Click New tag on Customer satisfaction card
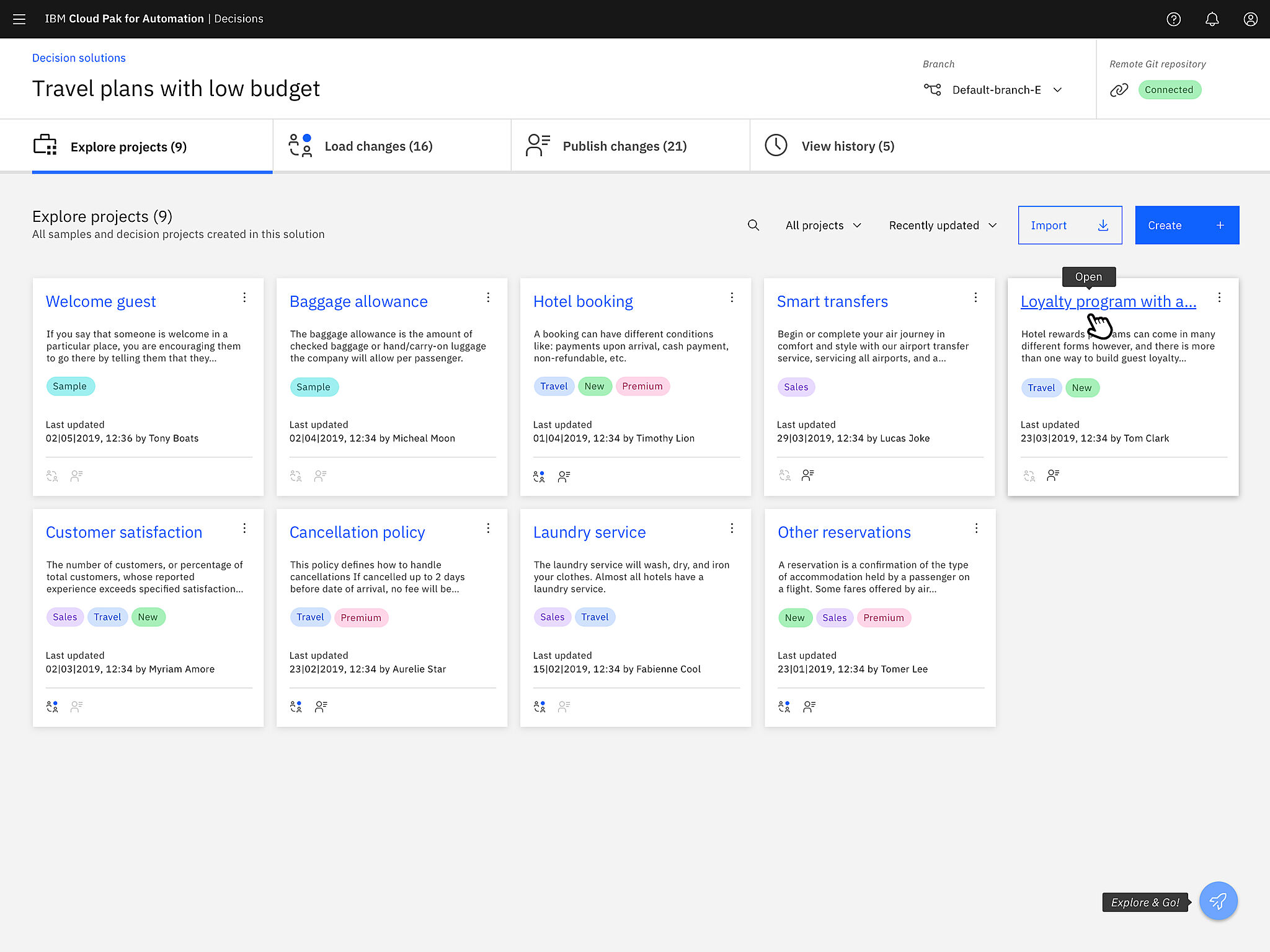This screenshot has width=1270, height=952. click(x=148, y=617)
